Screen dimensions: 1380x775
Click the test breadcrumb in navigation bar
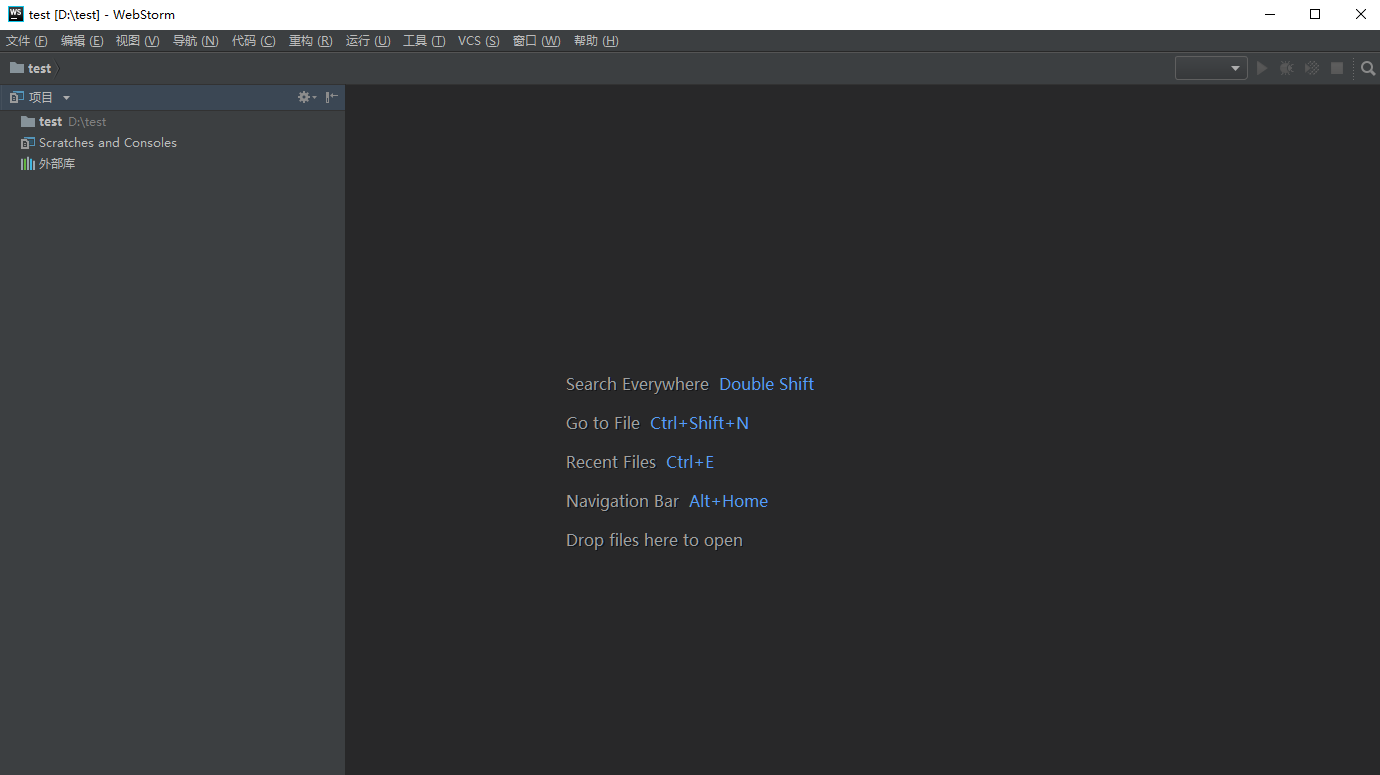(39, 68)
